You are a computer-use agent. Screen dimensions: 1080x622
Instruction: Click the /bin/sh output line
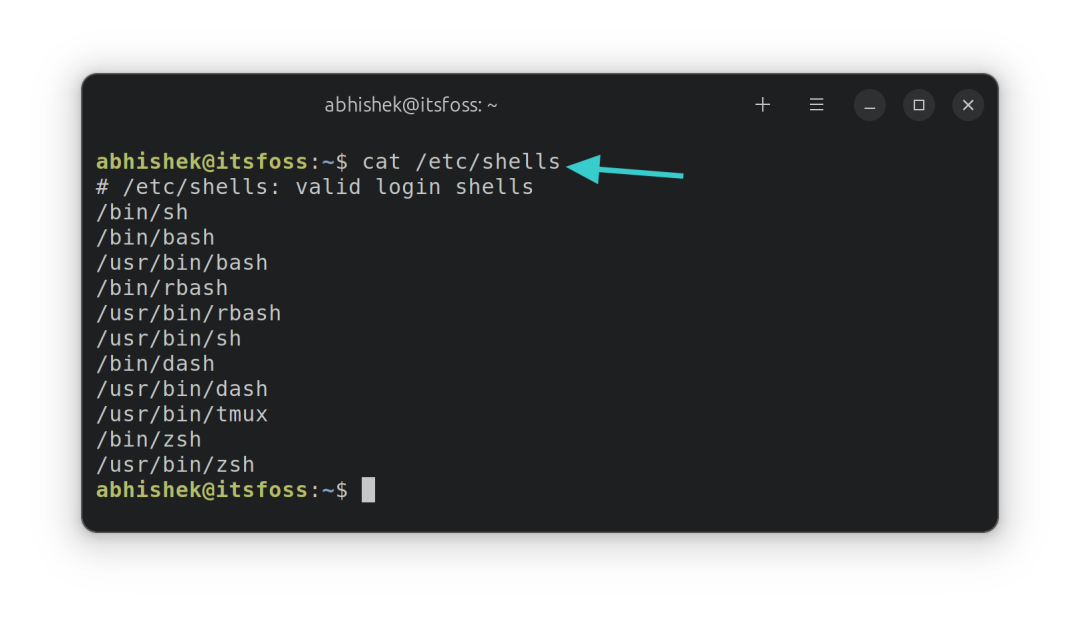pos(142,212)
